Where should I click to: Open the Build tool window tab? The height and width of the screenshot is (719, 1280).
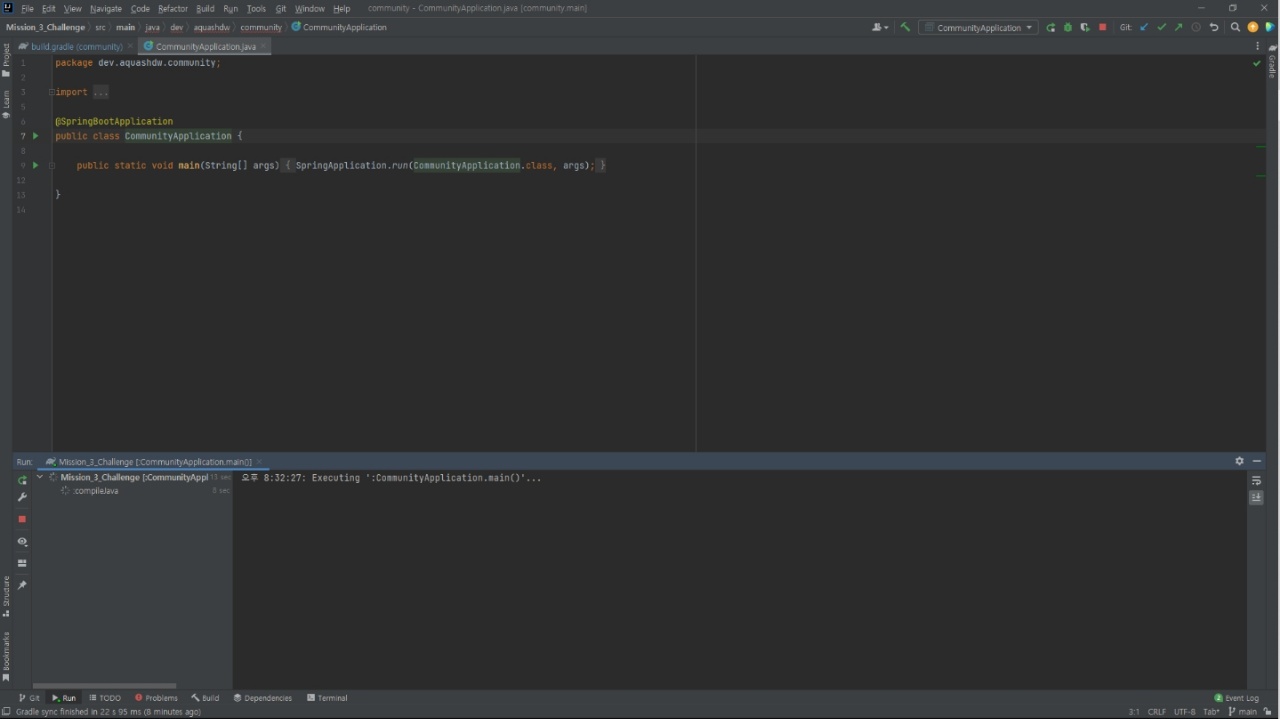(205, 698)
